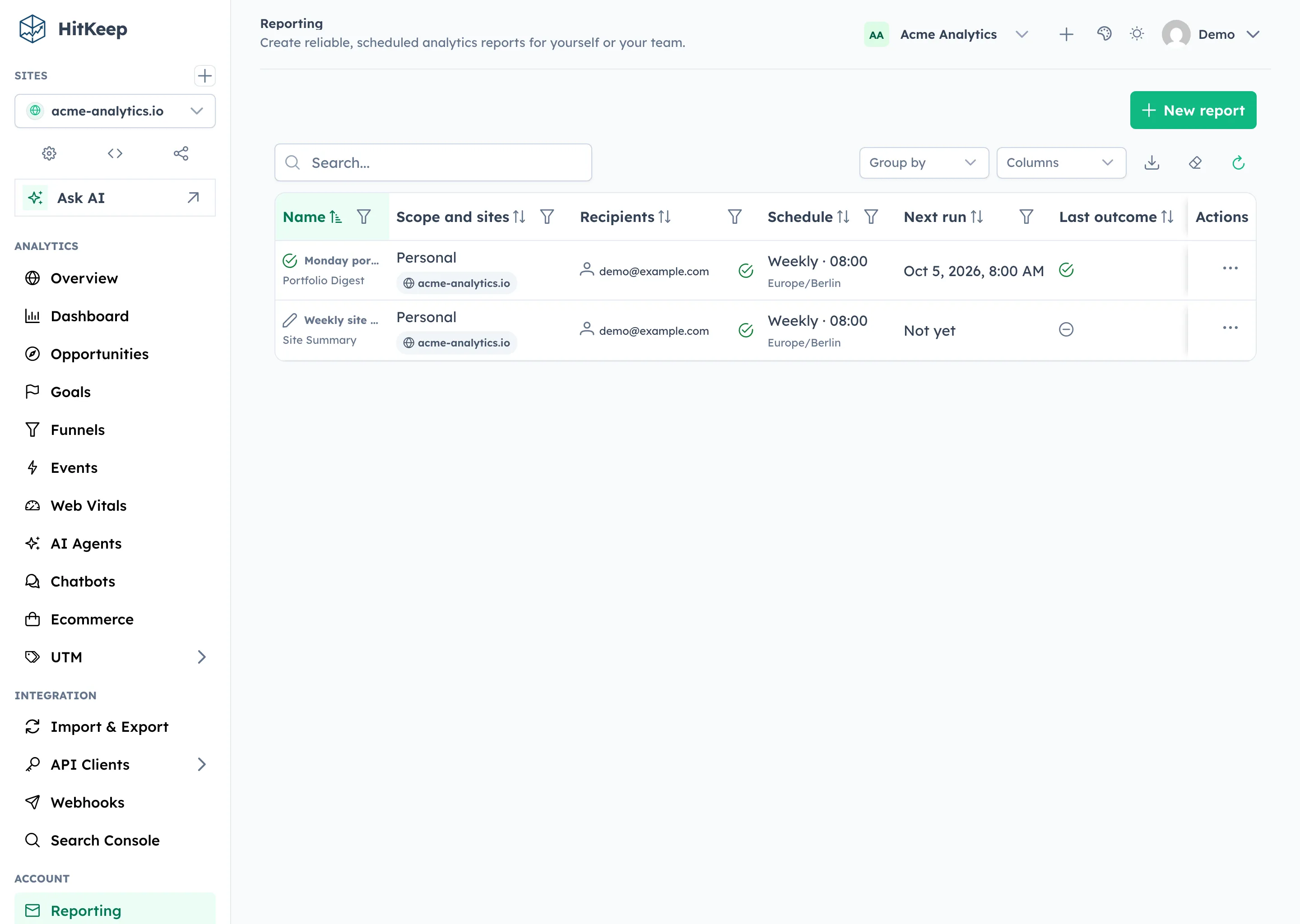Filter the Name column
This screenshot has width=1300, height=924.
[x=364, y=217]
